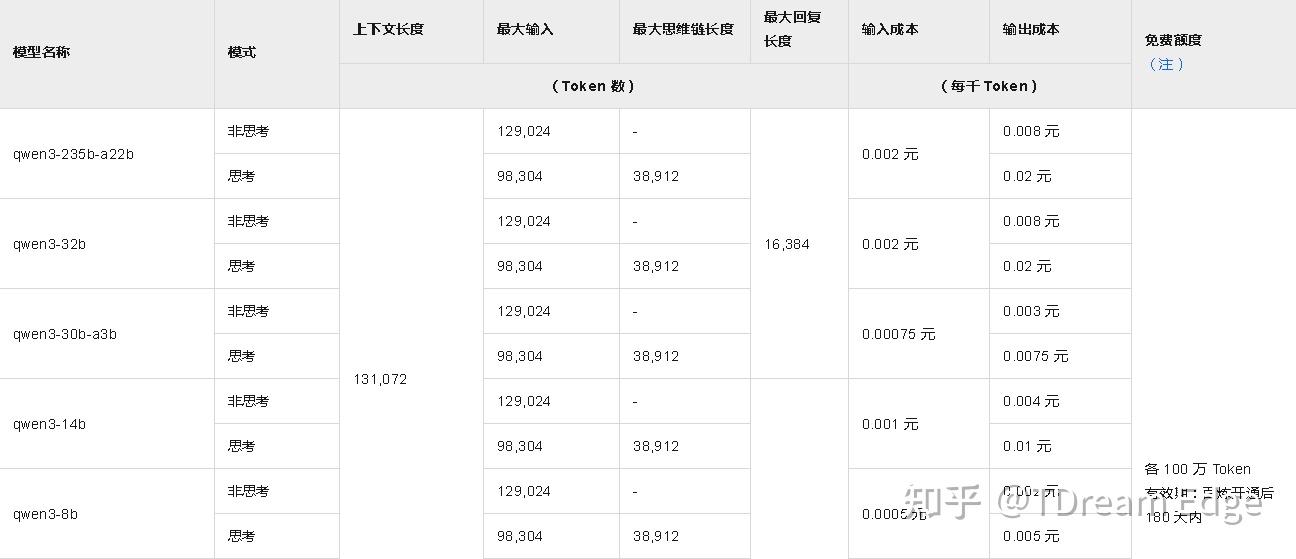This screenshot has height=559, width=1296.
Task: Select the 0.00075 元 input cost cell
Action: coord(898,334)
